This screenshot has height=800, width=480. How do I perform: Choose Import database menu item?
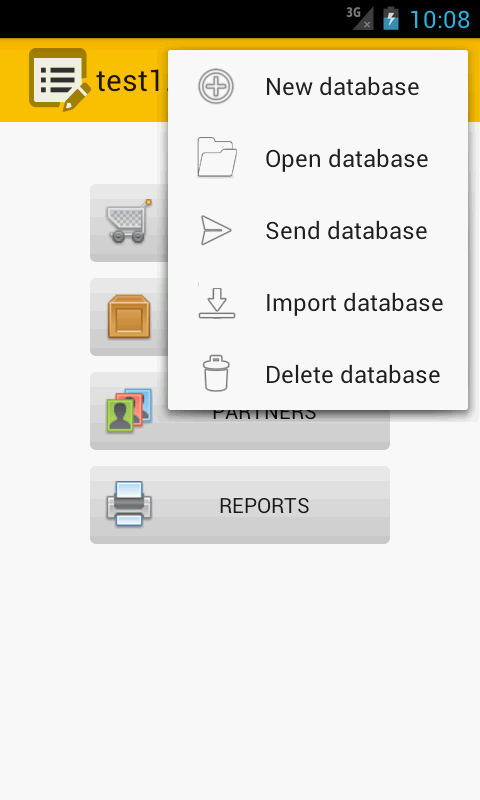click(x=318, y=303)
